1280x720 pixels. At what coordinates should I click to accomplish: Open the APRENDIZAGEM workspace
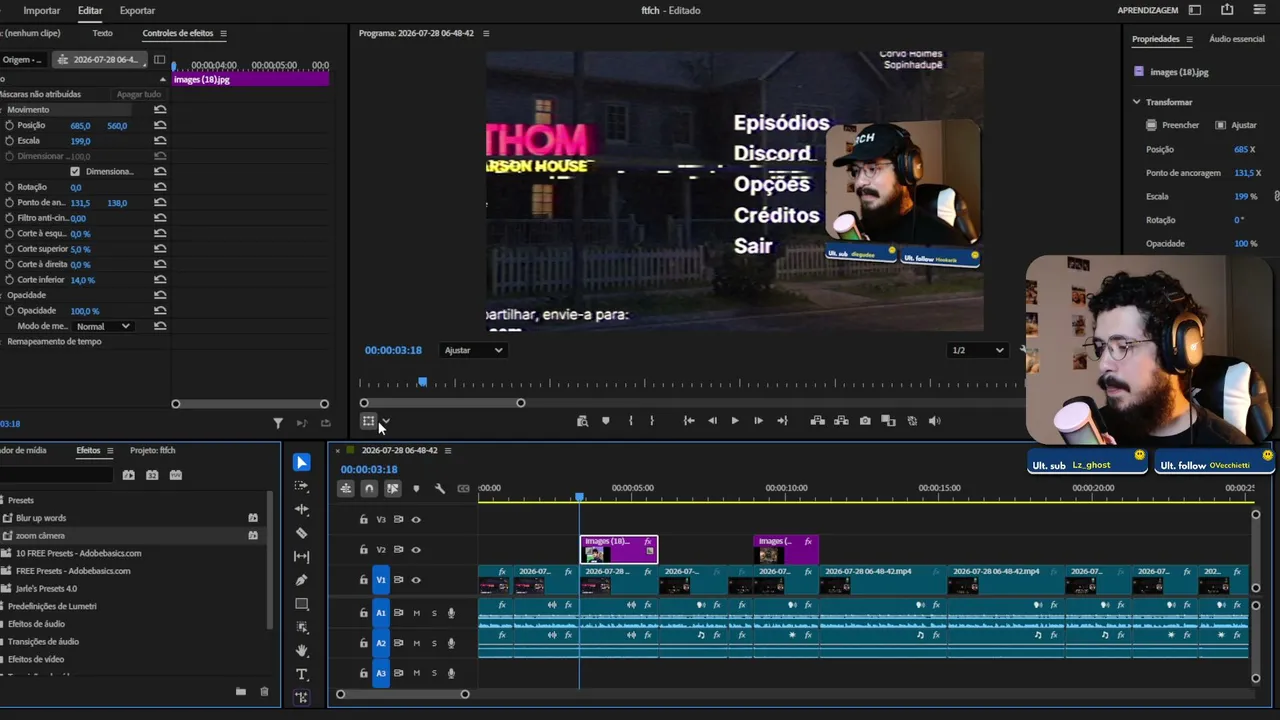[1148, 10]
